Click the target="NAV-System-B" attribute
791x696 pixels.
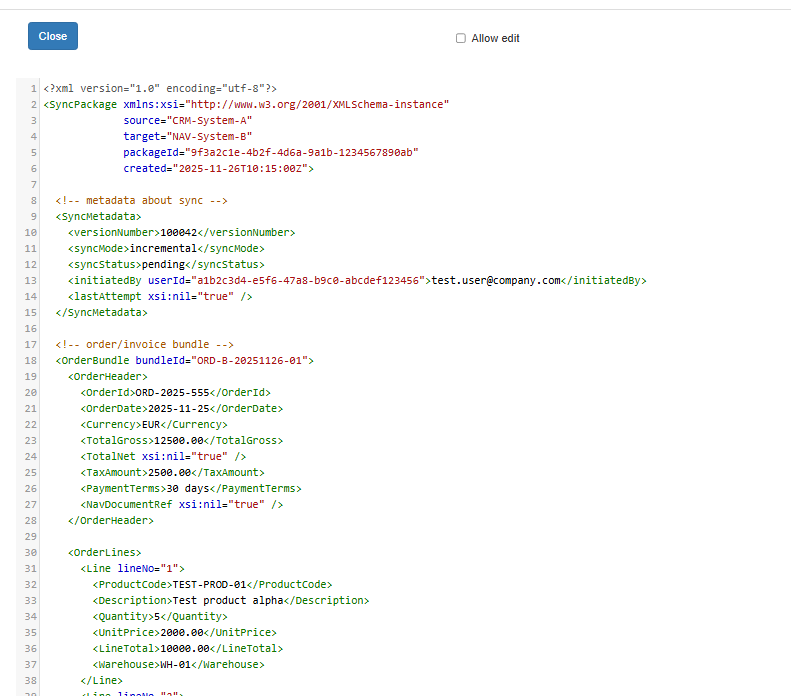pyautogui.click(x=188, y=136)
